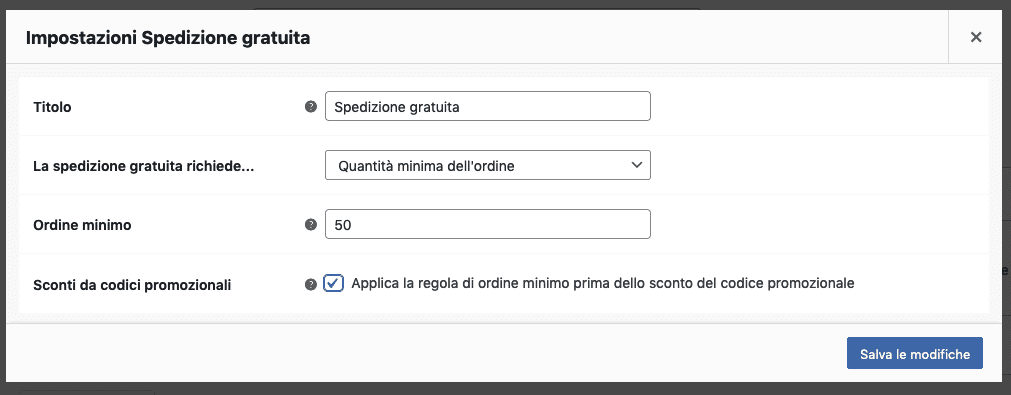Close the Impostazioni Spedizione gratuita dialog
The width and height of the screenshot is (1011, 395).
click(976, 37)
